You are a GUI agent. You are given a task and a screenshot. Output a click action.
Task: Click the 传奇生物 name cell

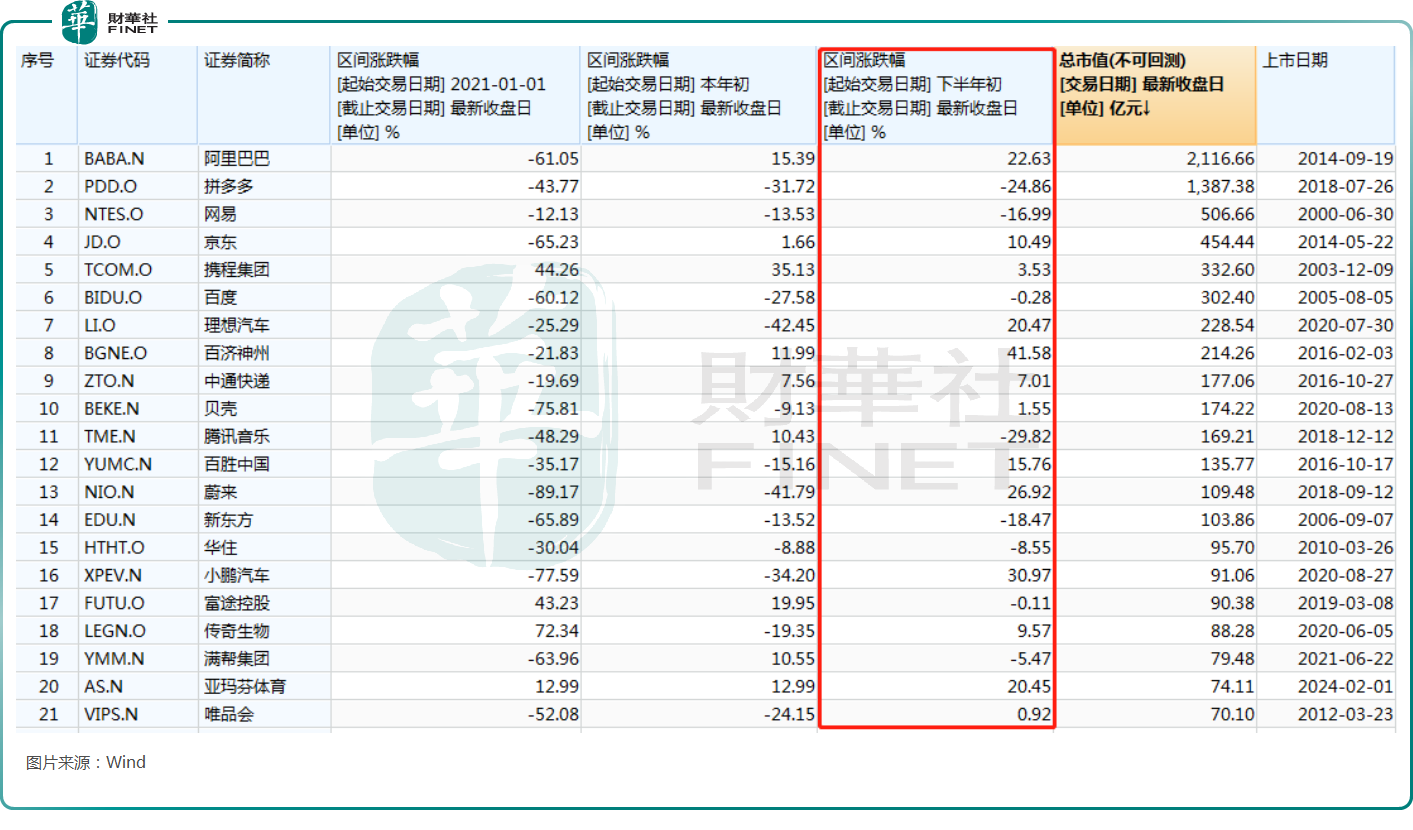point(264,631)
